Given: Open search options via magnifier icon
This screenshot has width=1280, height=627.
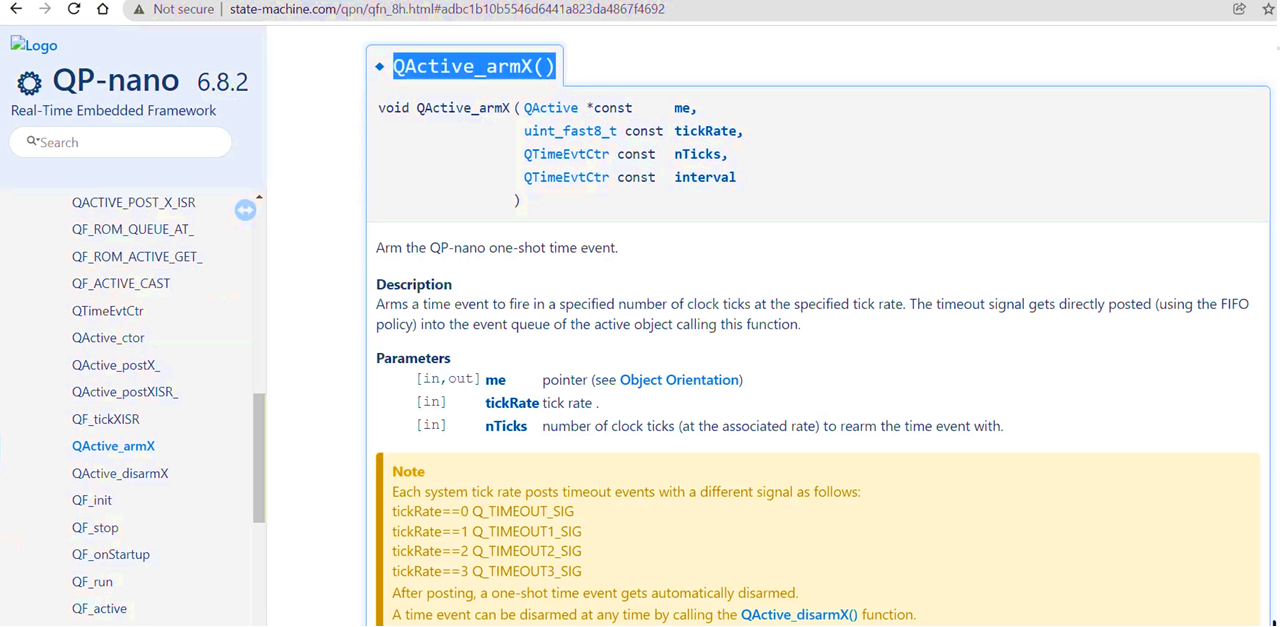Looking at the screenshot, I should click(x=33, y=142).
